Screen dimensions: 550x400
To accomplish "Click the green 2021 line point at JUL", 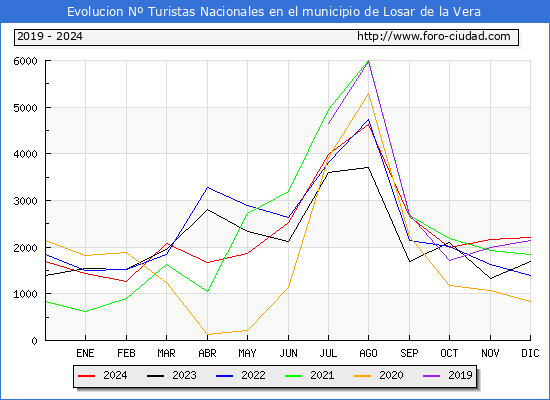I will (x=328, y=109).
